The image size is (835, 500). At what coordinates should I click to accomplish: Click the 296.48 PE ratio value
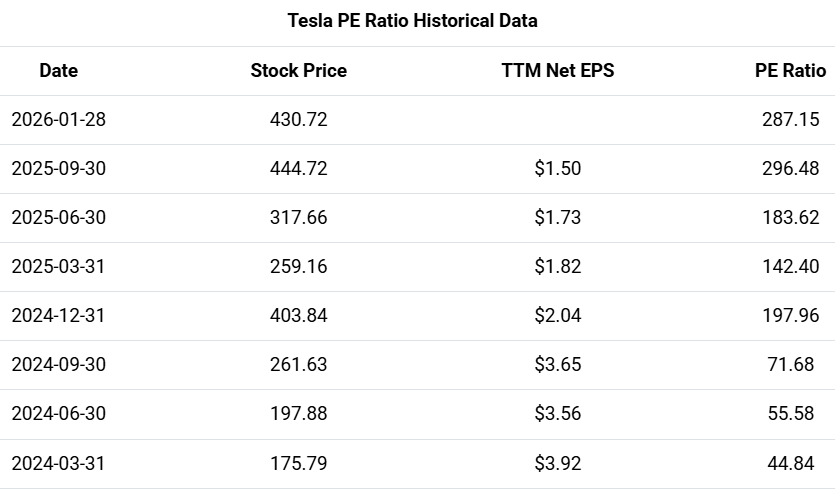pos(790,169)
